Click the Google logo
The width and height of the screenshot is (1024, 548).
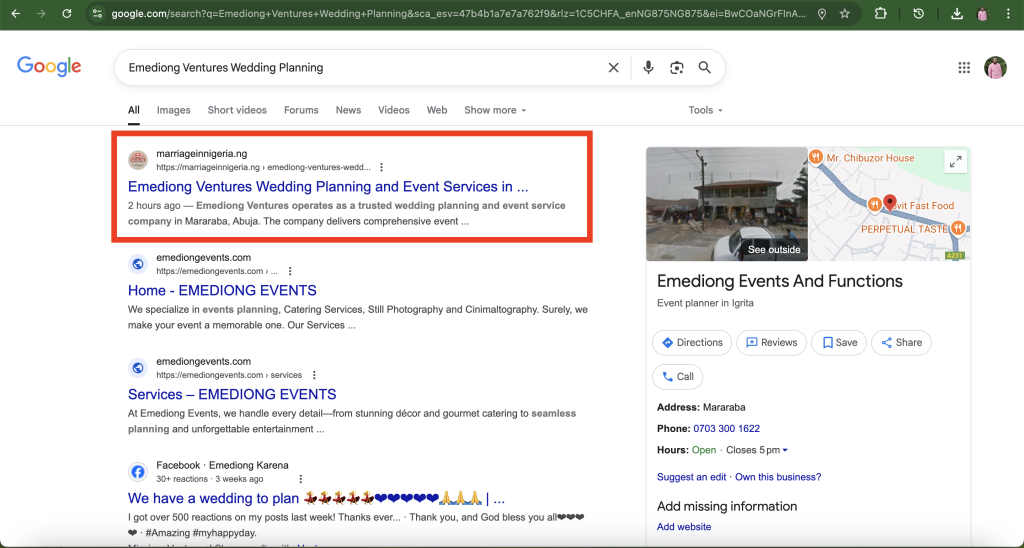pyautogui.click(x=49, y=67)
